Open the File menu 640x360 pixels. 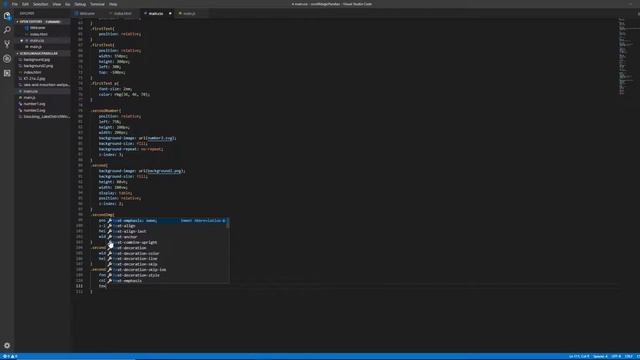(x=15, y=4)
